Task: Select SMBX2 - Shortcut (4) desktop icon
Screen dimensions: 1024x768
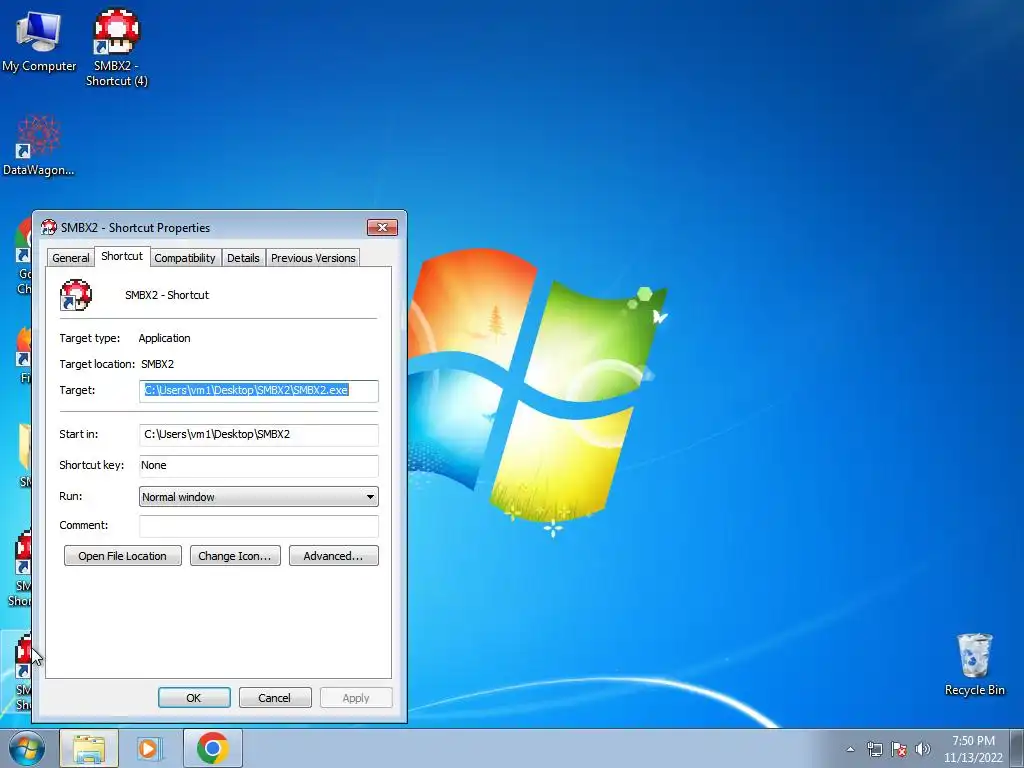Action: 117,47
